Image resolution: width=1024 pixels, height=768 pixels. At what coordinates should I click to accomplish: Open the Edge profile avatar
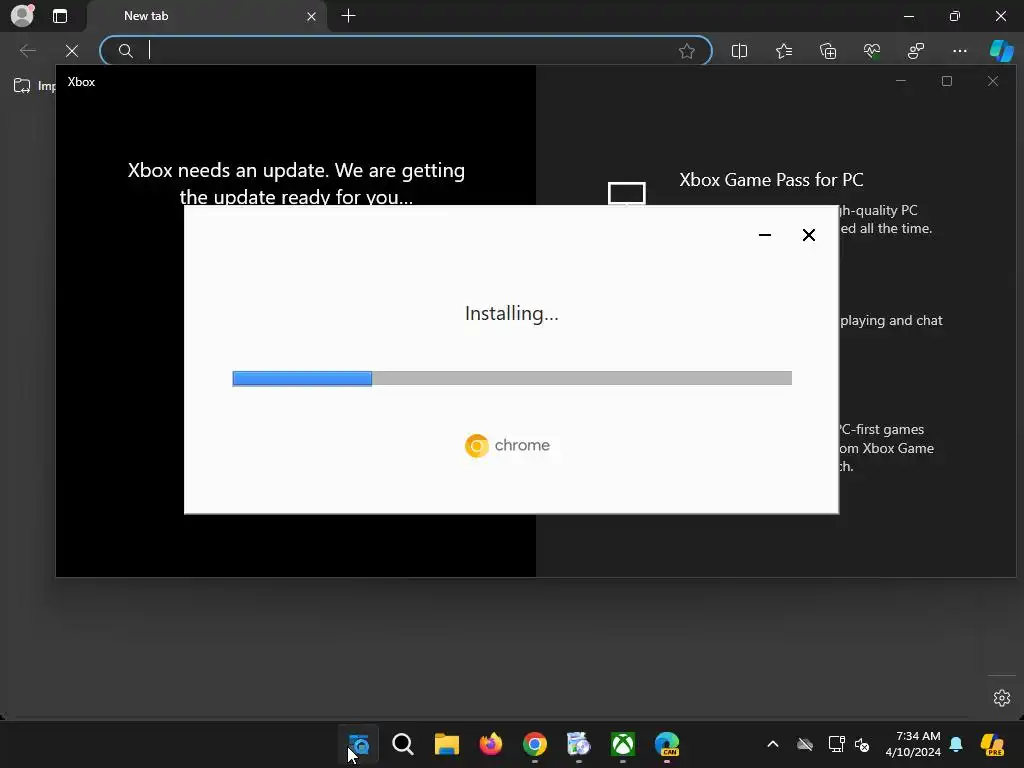pos(22,16)
